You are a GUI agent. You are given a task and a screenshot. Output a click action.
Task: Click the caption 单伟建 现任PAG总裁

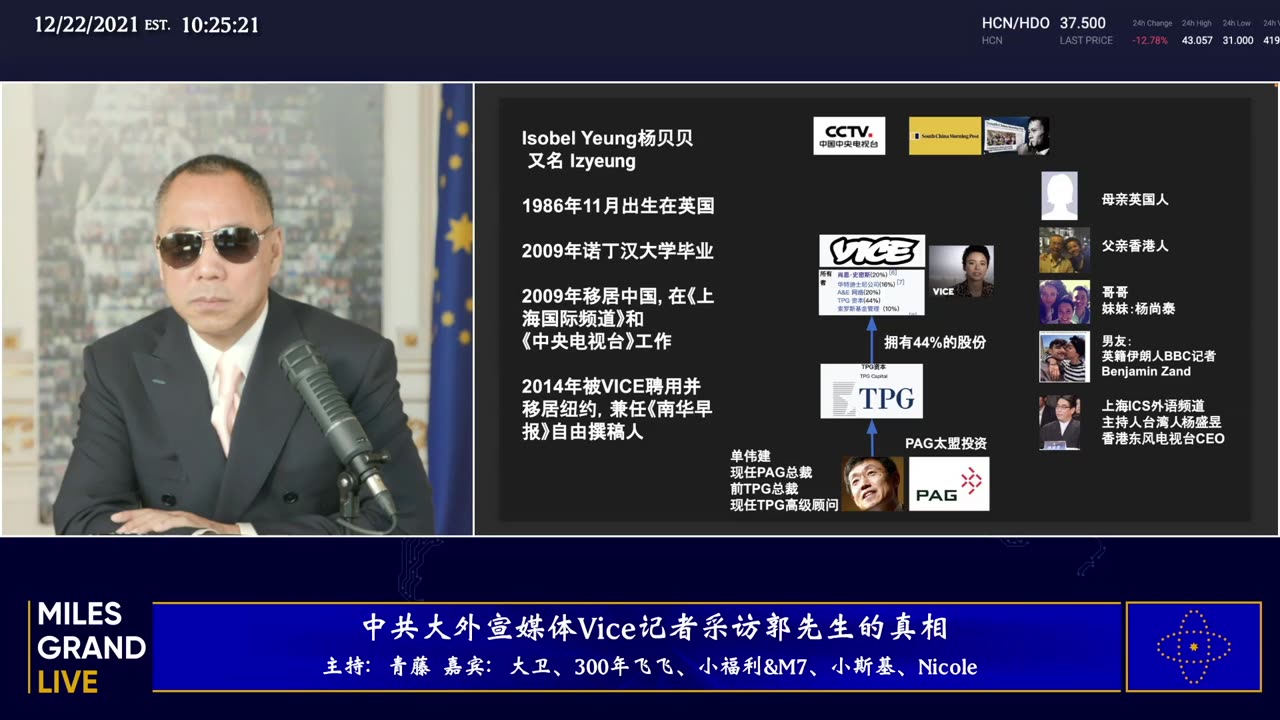(x=784, y=481)
